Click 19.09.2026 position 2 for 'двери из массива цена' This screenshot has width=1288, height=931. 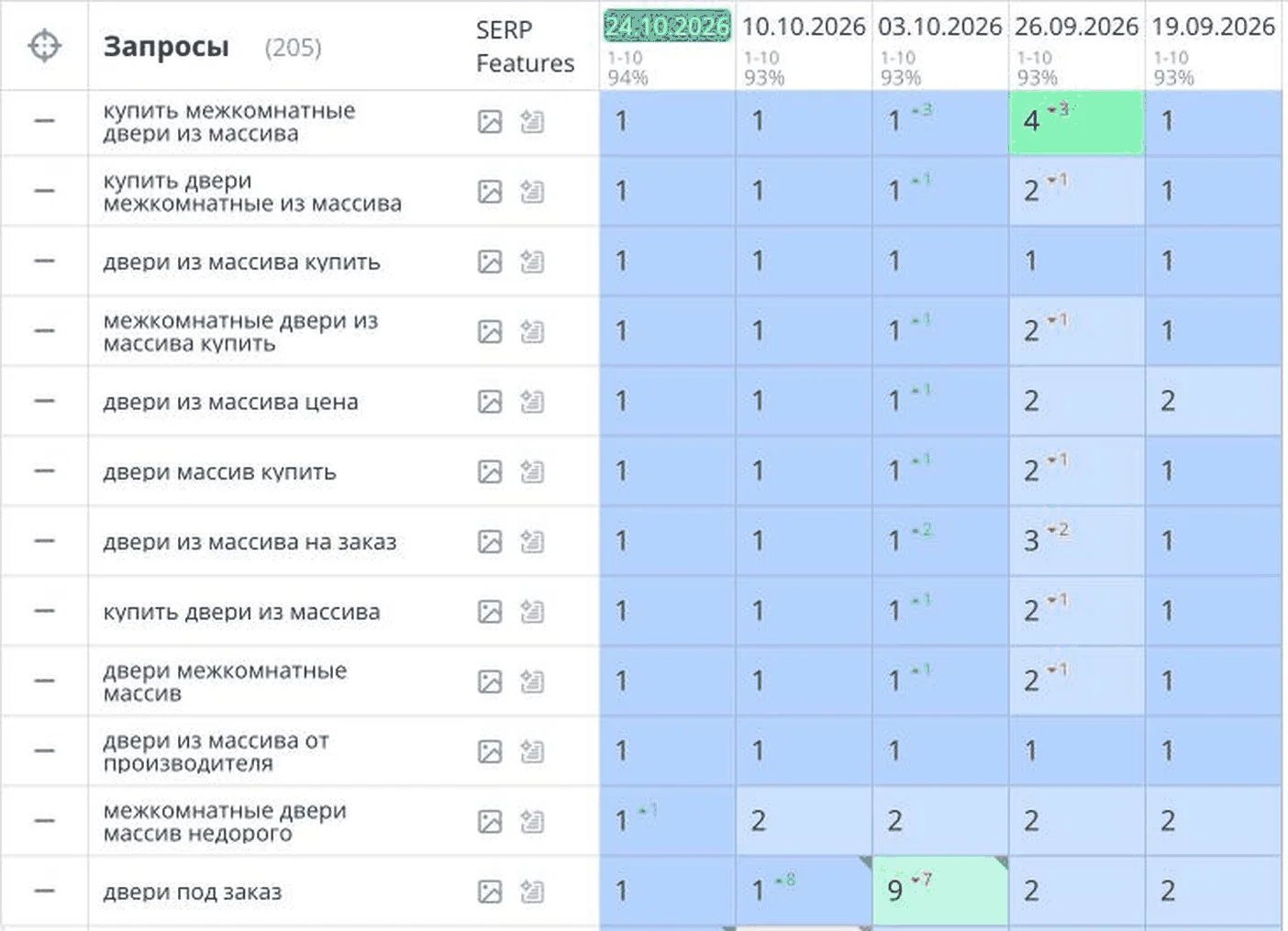pos(1214,401)
